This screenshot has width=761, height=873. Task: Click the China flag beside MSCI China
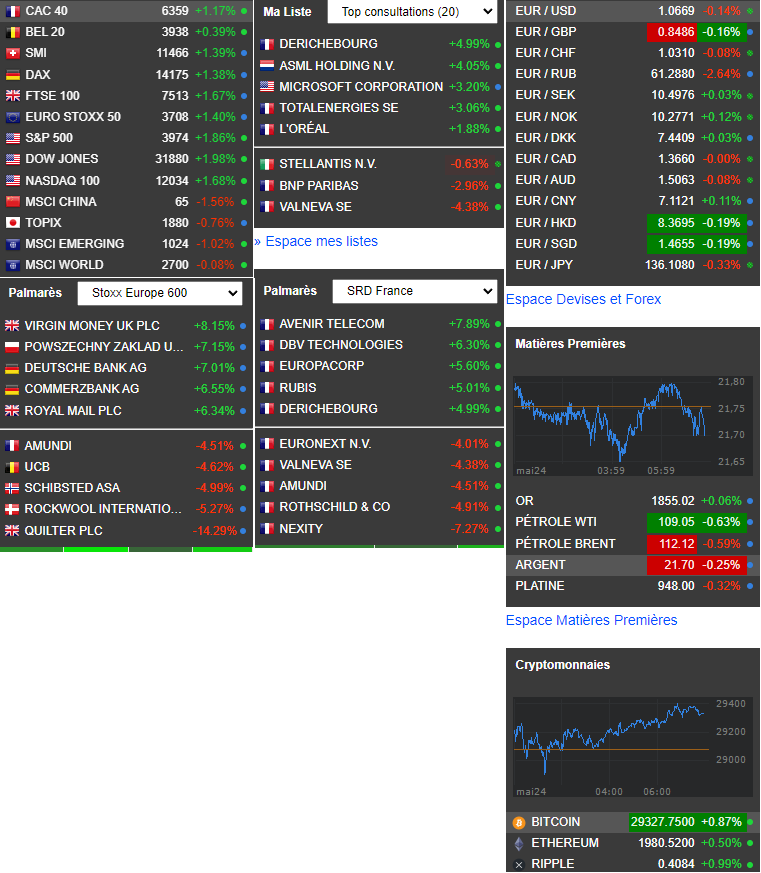pos(13,202)
